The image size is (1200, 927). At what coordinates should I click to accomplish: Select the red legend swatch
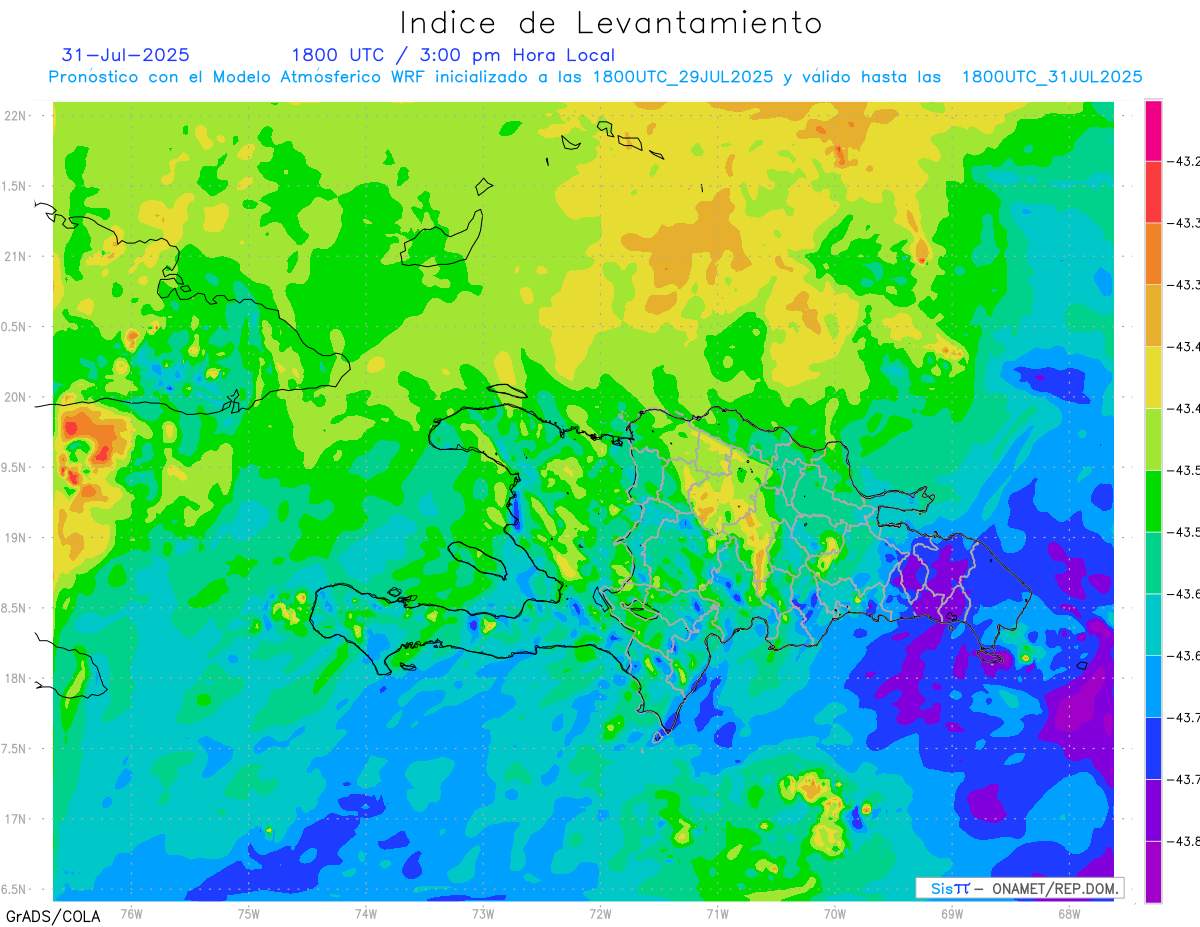coord(1153,191)
